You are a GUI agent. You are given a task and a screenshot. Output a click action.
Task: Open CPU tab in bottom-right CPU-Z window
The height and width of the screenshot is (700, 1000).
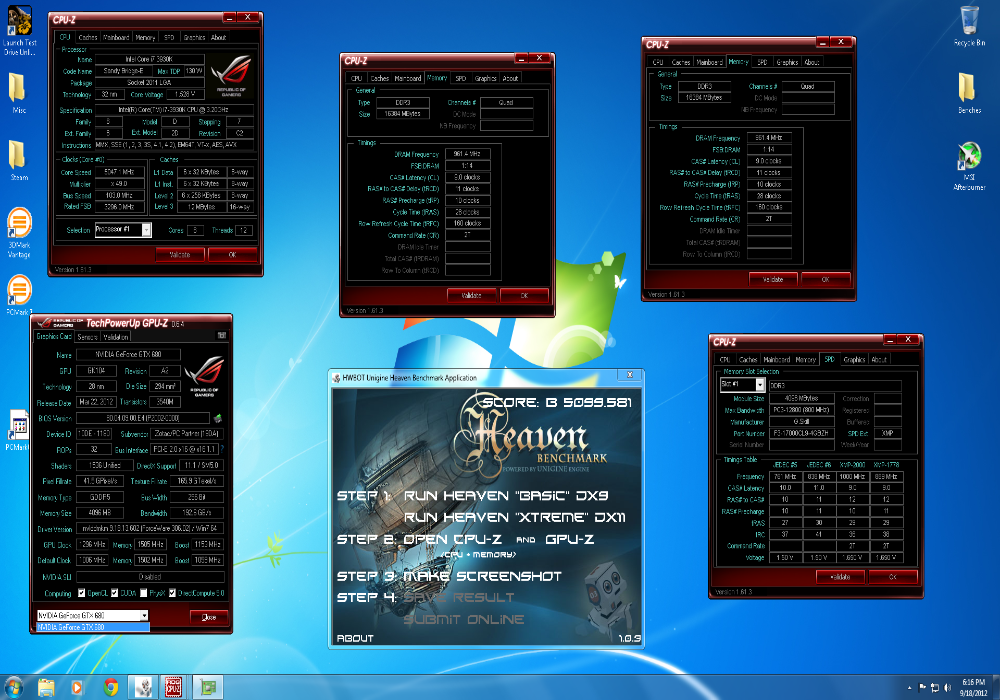pos(724,360)
